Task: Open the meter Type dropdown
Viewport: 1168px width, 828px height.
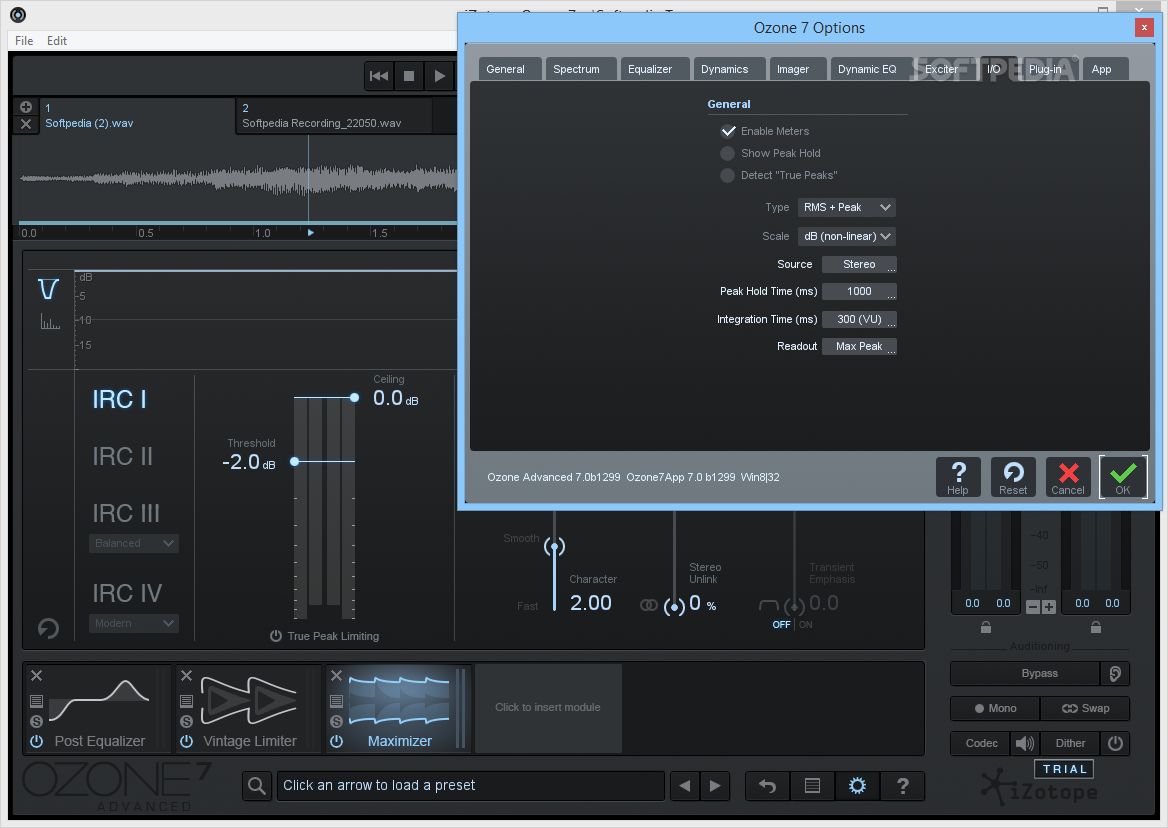Action: tap(847, 207)
